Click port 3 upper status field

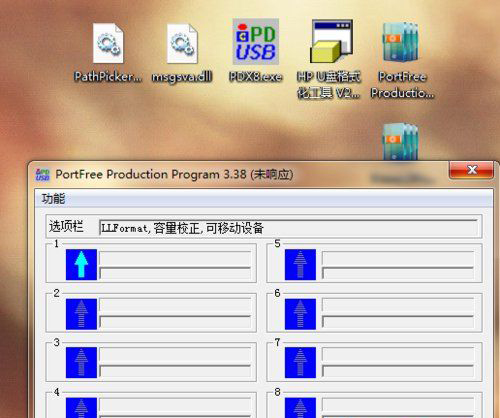175,356
